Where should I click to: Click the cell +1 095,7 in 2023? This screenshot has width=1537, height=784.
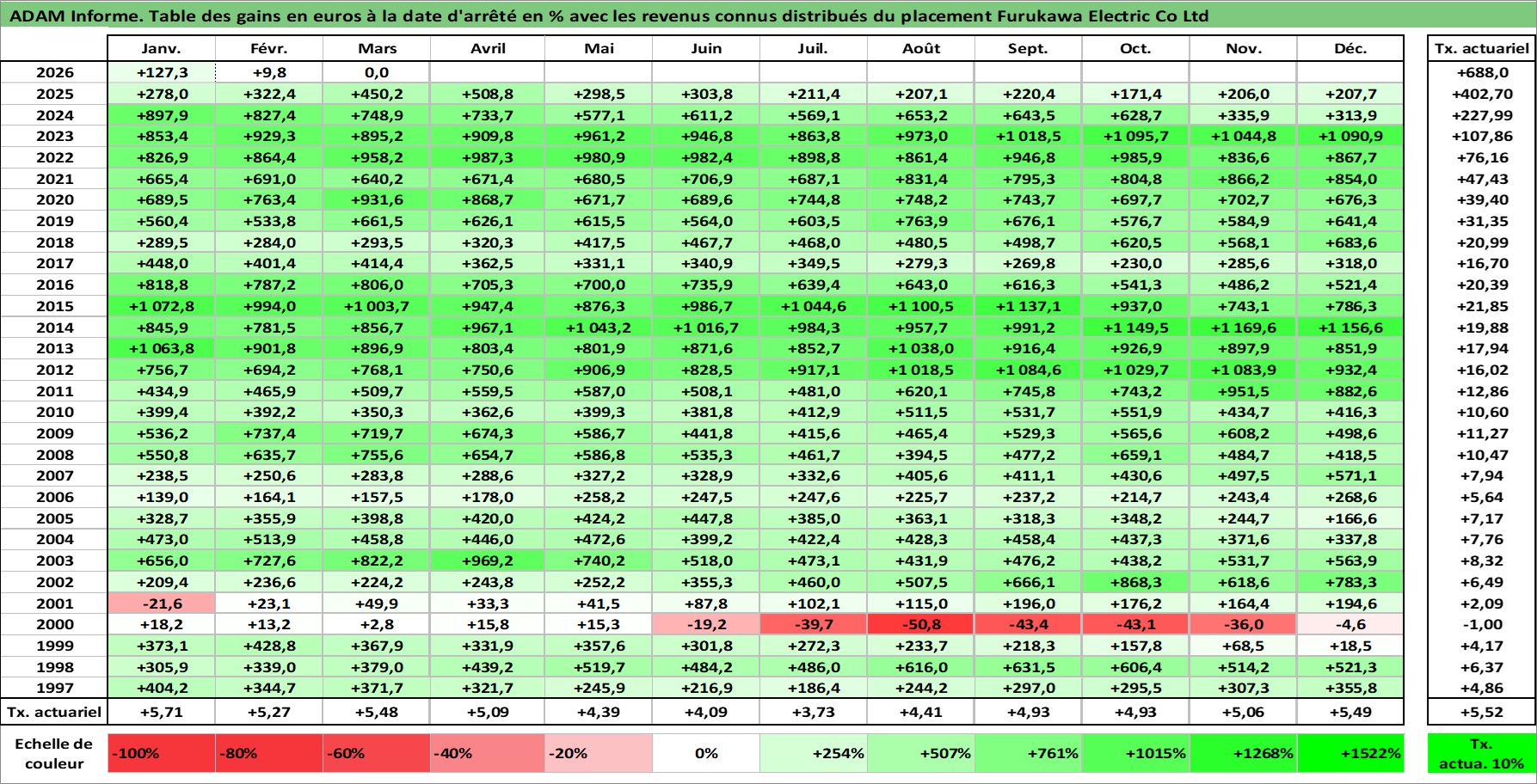(x=1135, y=136)
